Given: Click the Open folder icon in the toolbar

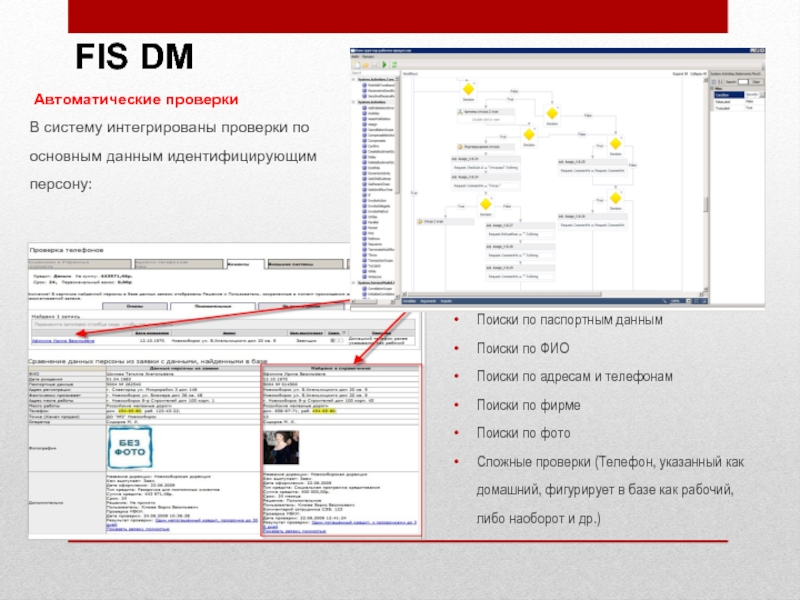Looking at the screenshot, I should [x=366, y=65].
